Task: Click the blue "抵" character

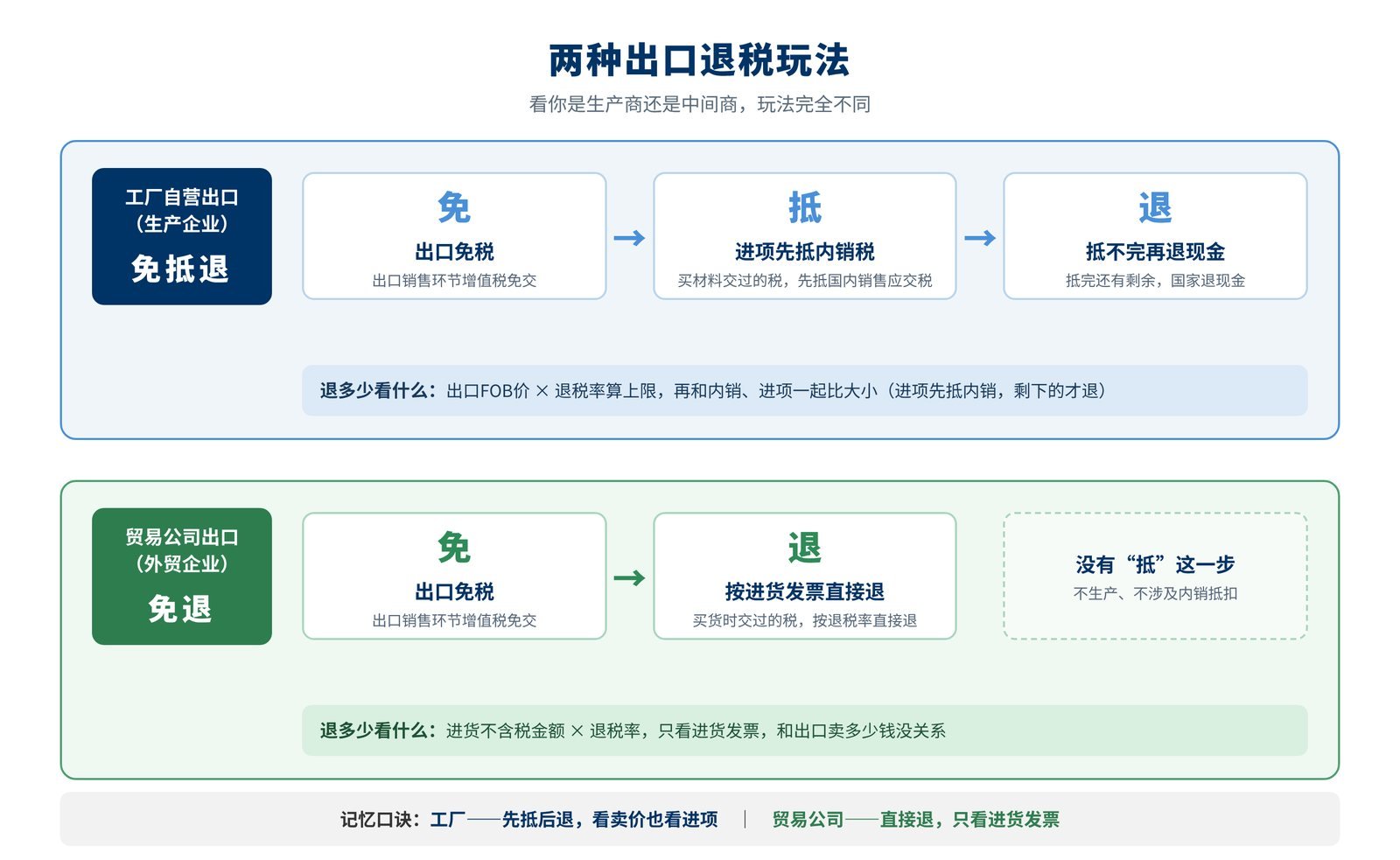Action: [x=805, y=208]
